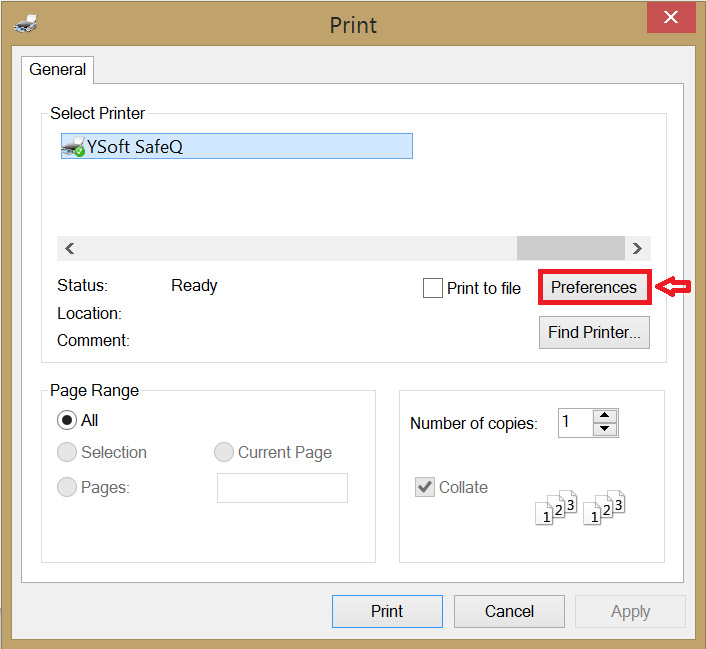
Task: Toggle the Collate checkbox
Action: click(425, 488)
